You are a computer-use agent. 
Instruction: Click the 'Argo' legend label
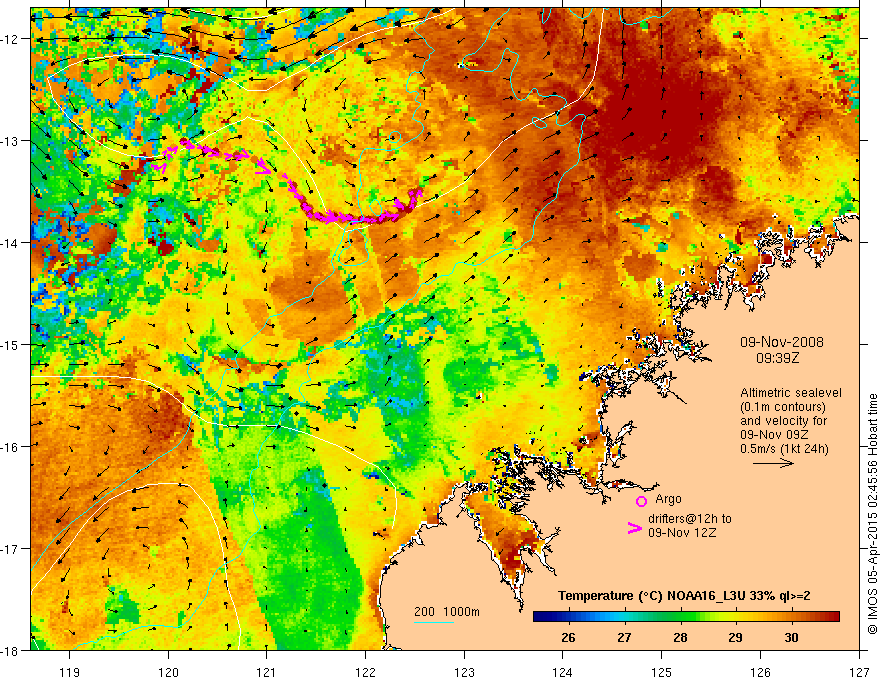click(x=668, y=499)
